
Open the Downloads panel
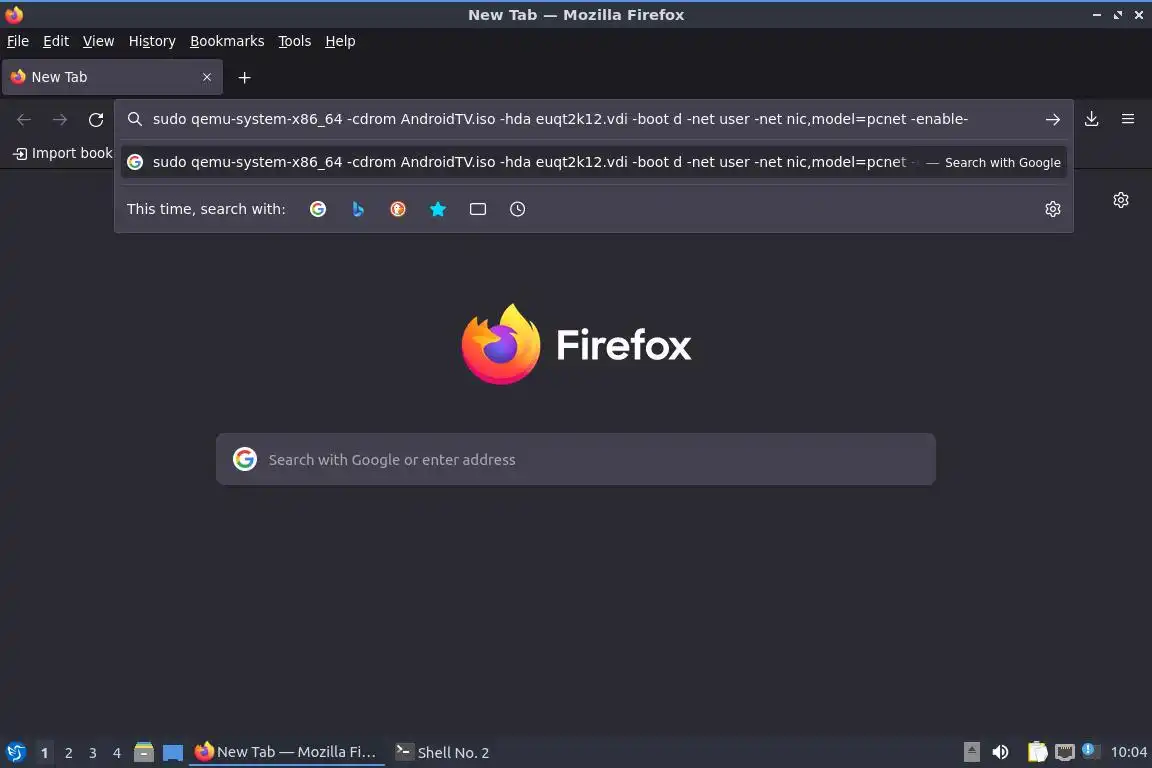pos(1091,119)
